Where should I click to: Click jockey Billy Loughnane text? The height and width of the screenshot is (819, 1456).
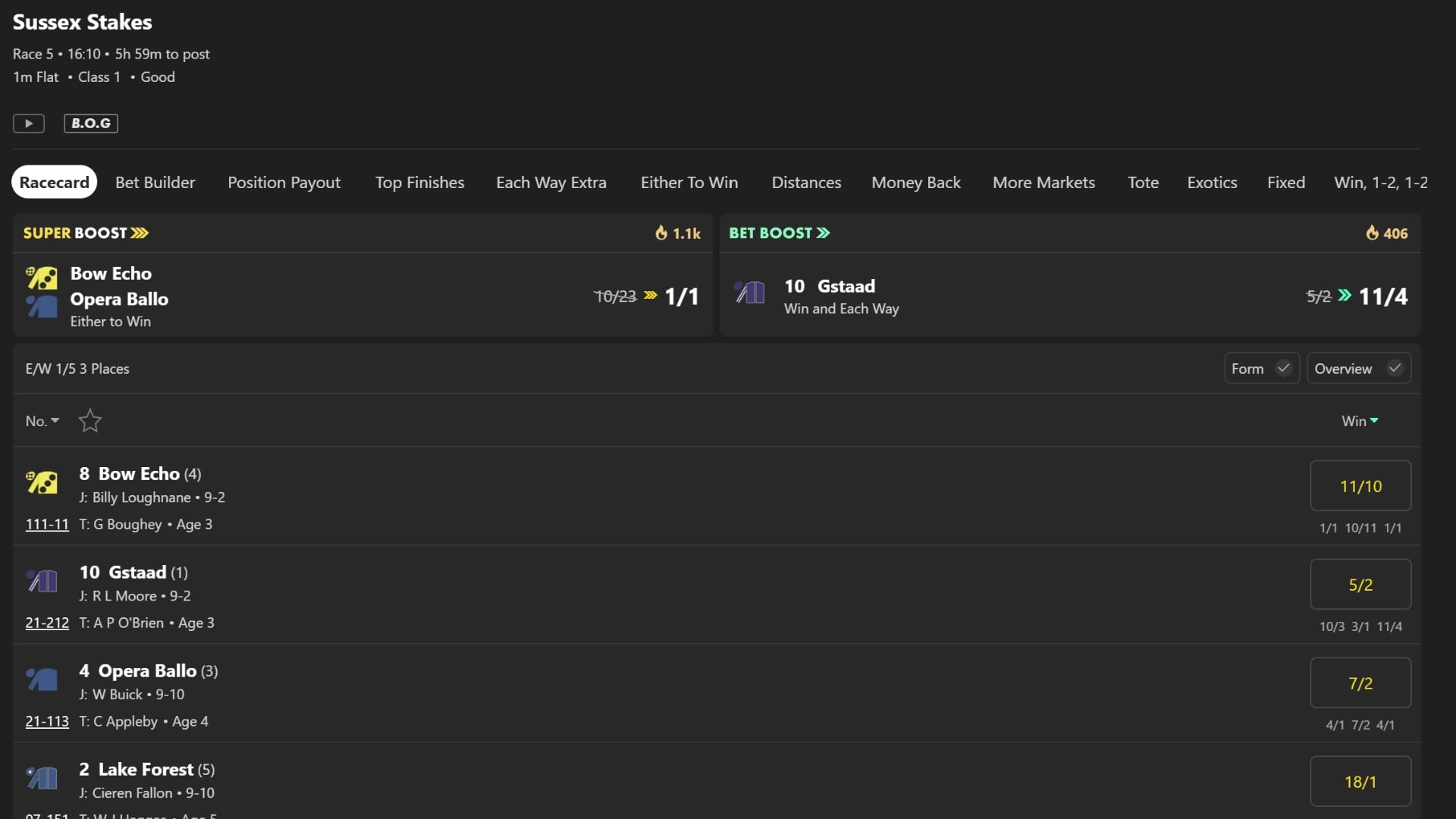pyautogui.click(x=141, y=497)
